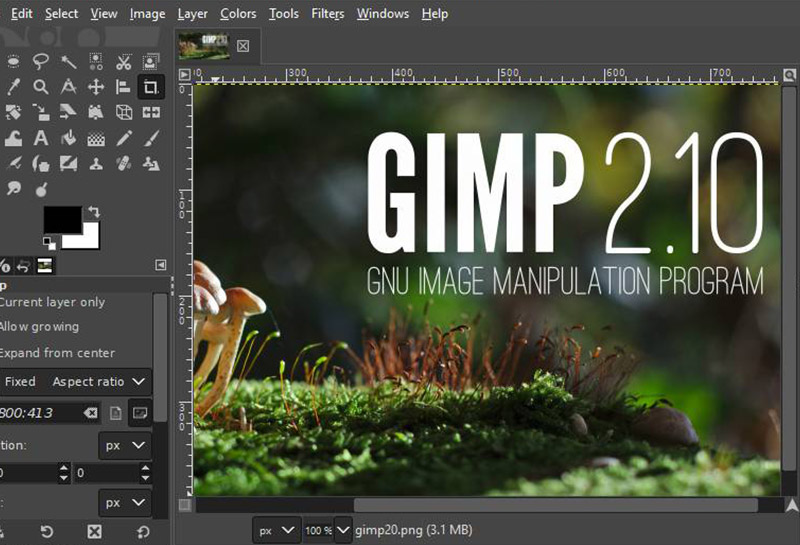800x545 pixels.
Task: Select the Rotate tool
Action: [13, 112]
